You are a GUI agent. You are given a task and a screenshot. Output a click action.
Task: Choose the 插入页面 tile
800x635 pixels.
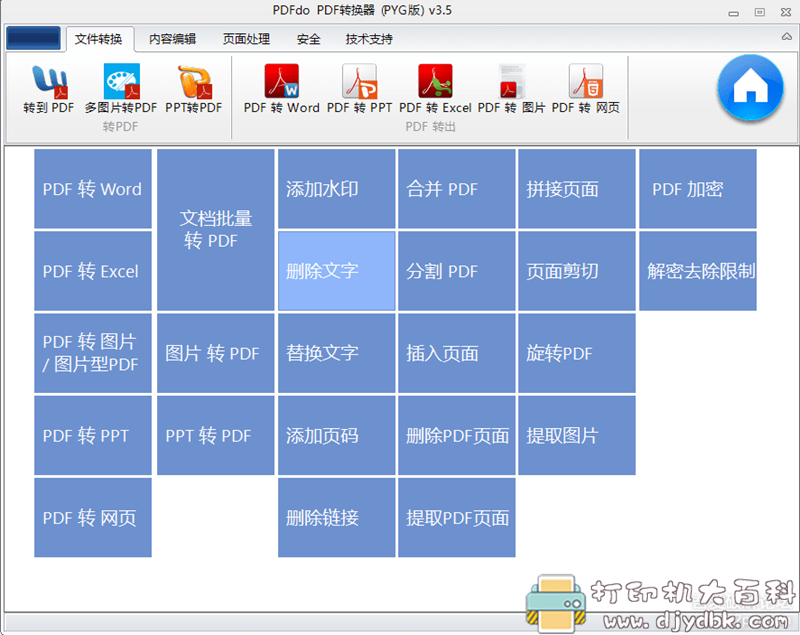click(x=457, y=353)
